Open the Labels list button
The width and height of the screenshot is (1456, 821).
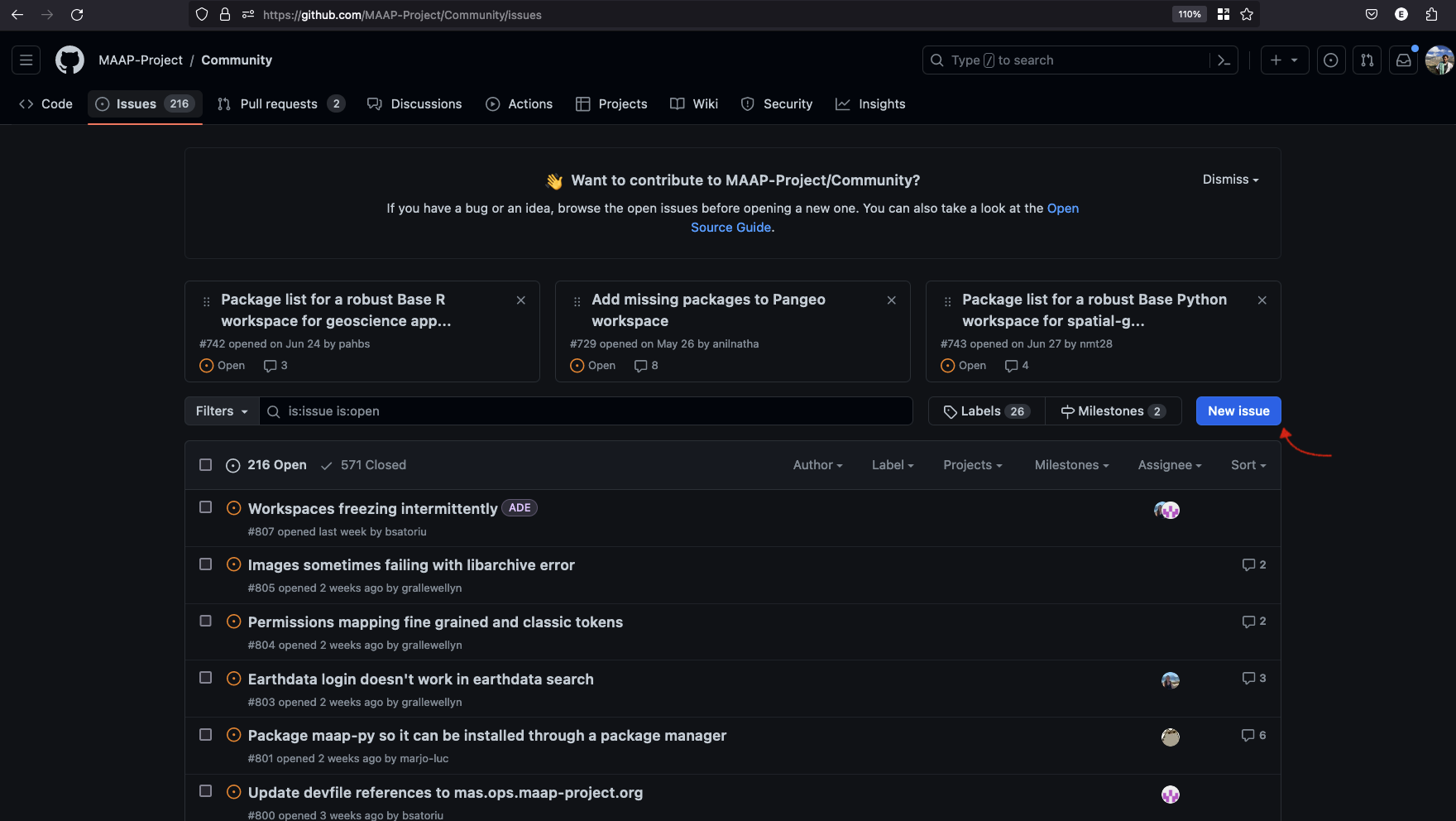pos(987,411)
